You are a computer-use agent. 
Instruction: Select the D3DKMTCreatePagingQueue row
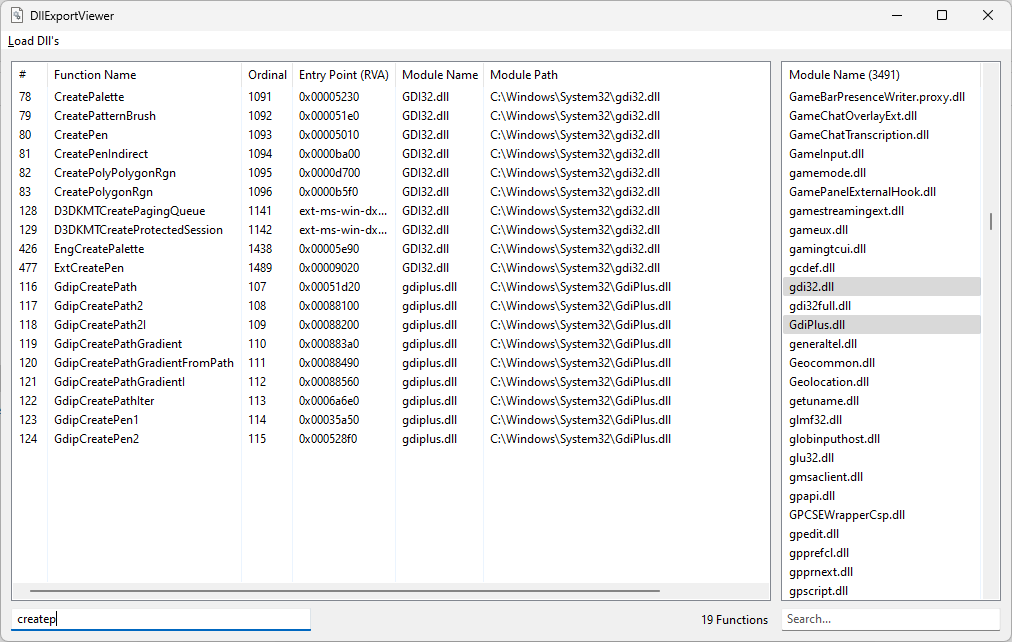[390, 211]
